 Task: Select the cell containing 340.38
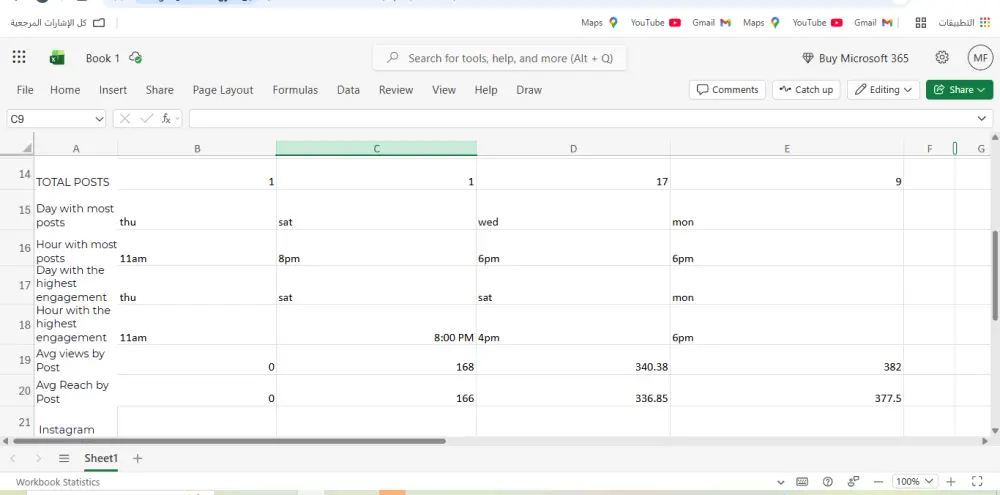coord(573,360)
